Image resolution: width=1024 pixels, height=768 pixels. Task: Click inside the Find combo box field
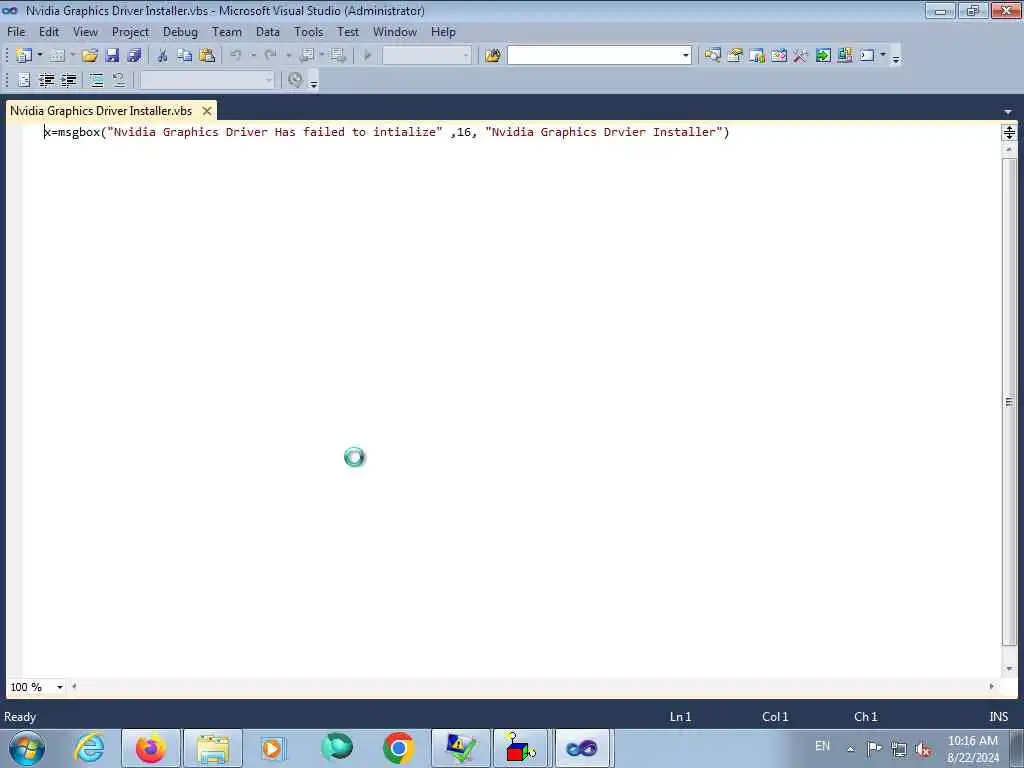[594, 56]
